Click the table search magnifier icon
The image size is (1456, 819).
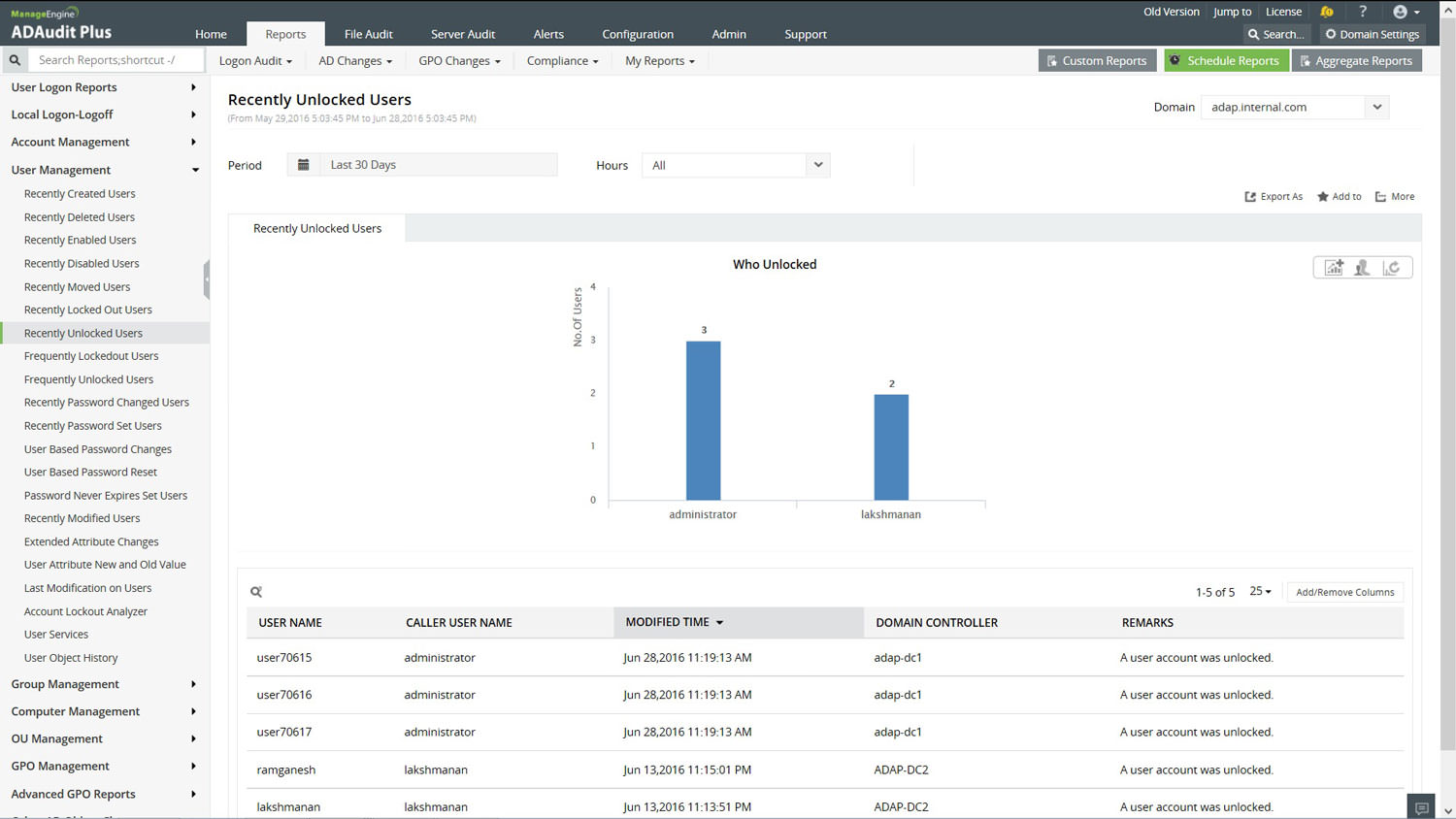coord(256,592)
